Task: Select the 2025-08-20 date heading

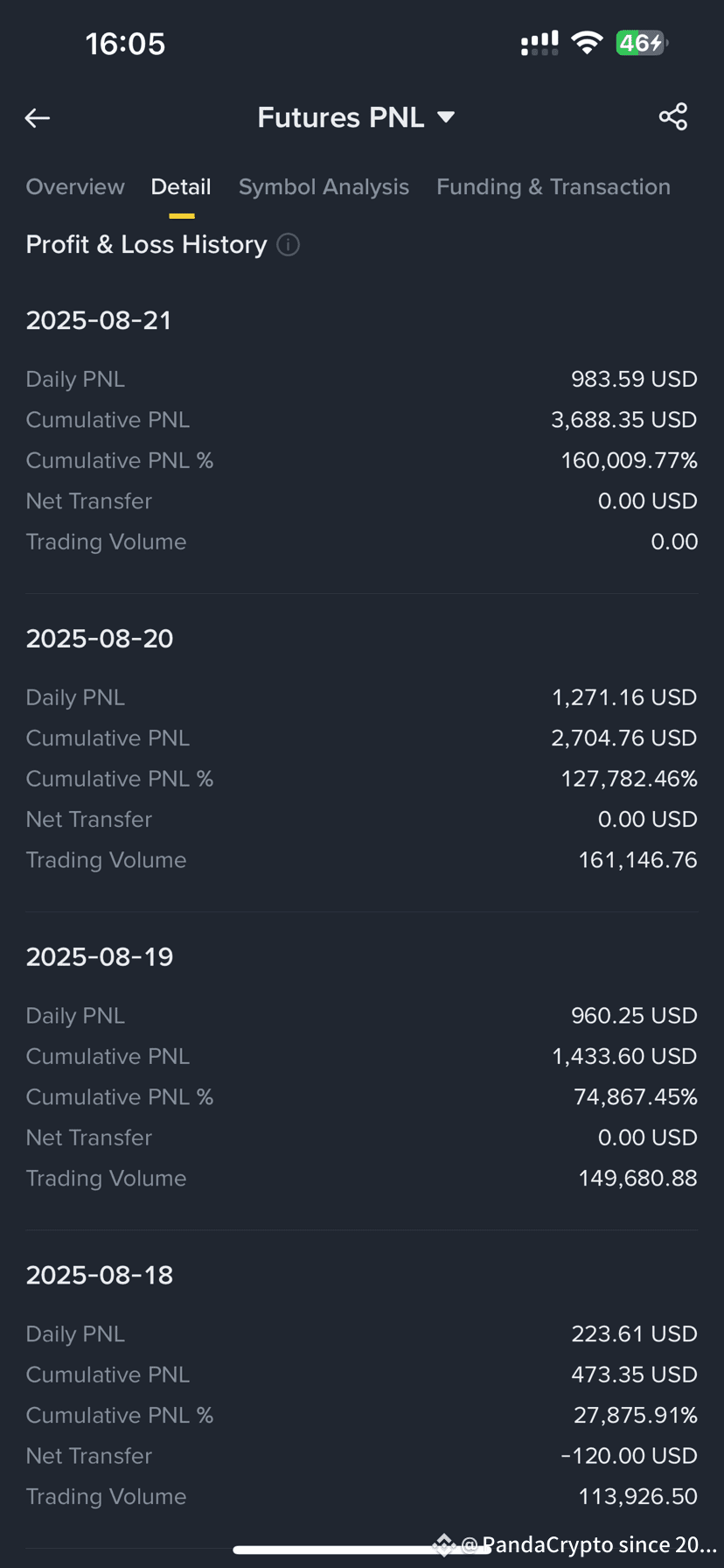Action: coord(100,639)
